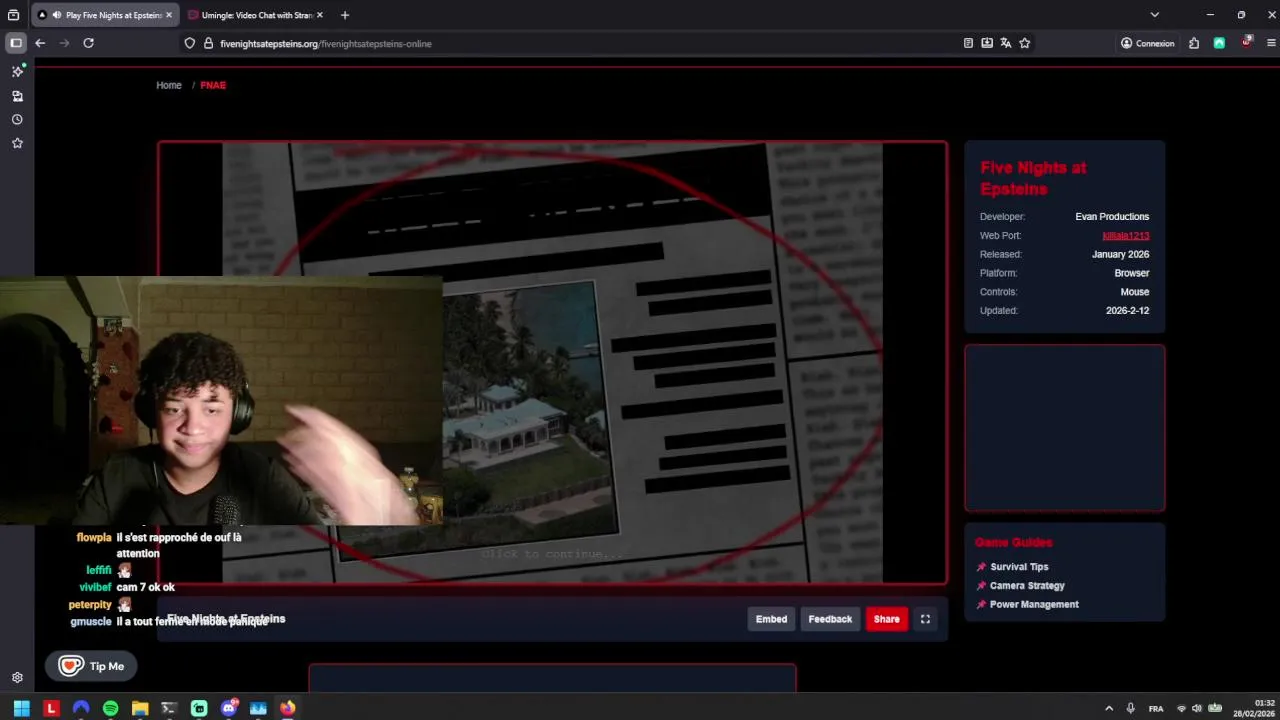Viewport: 1280px width, 720px height.
Task: Open bookmarks star in sidebar
Action: click(x=17, y=143)
